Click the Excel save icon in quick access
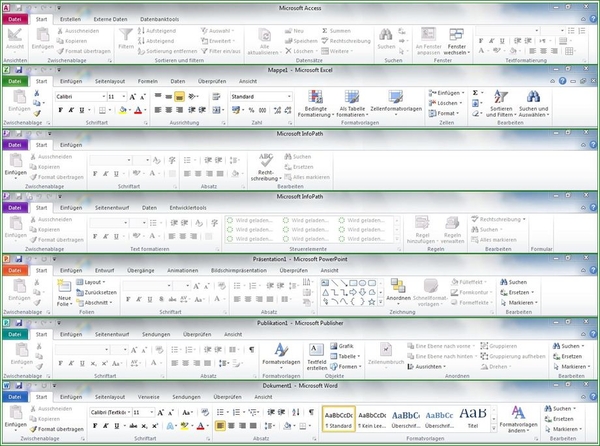This screenshot has height=446, width=600. coord(18,70)
